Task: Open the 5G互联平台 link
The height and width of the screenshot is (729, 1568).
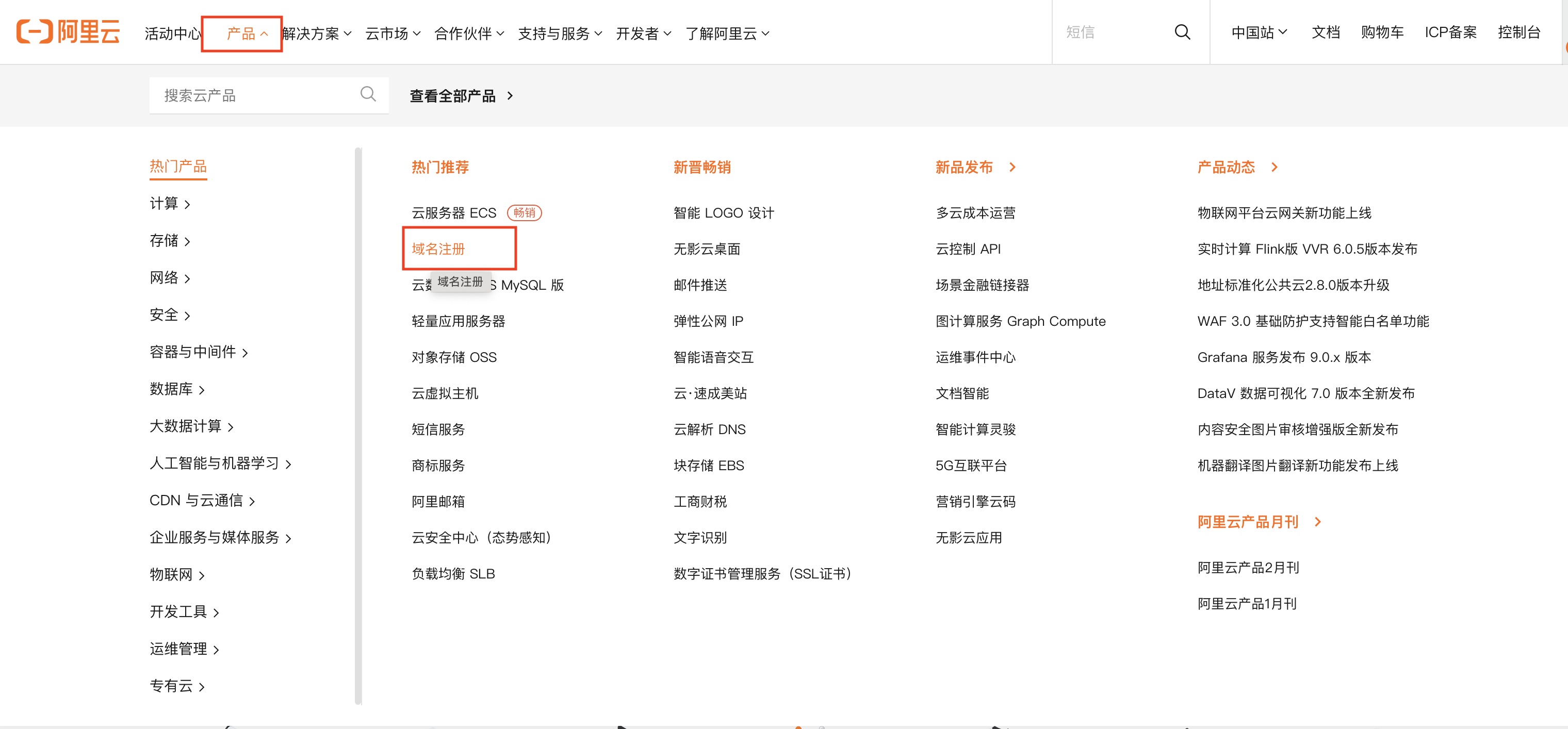Action: tap(971, 466)
